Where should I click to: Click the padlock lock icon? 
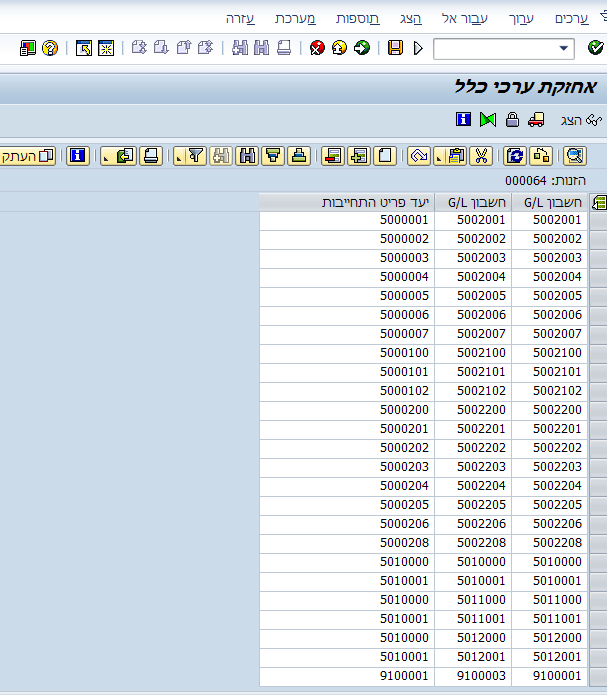point(512,120)
